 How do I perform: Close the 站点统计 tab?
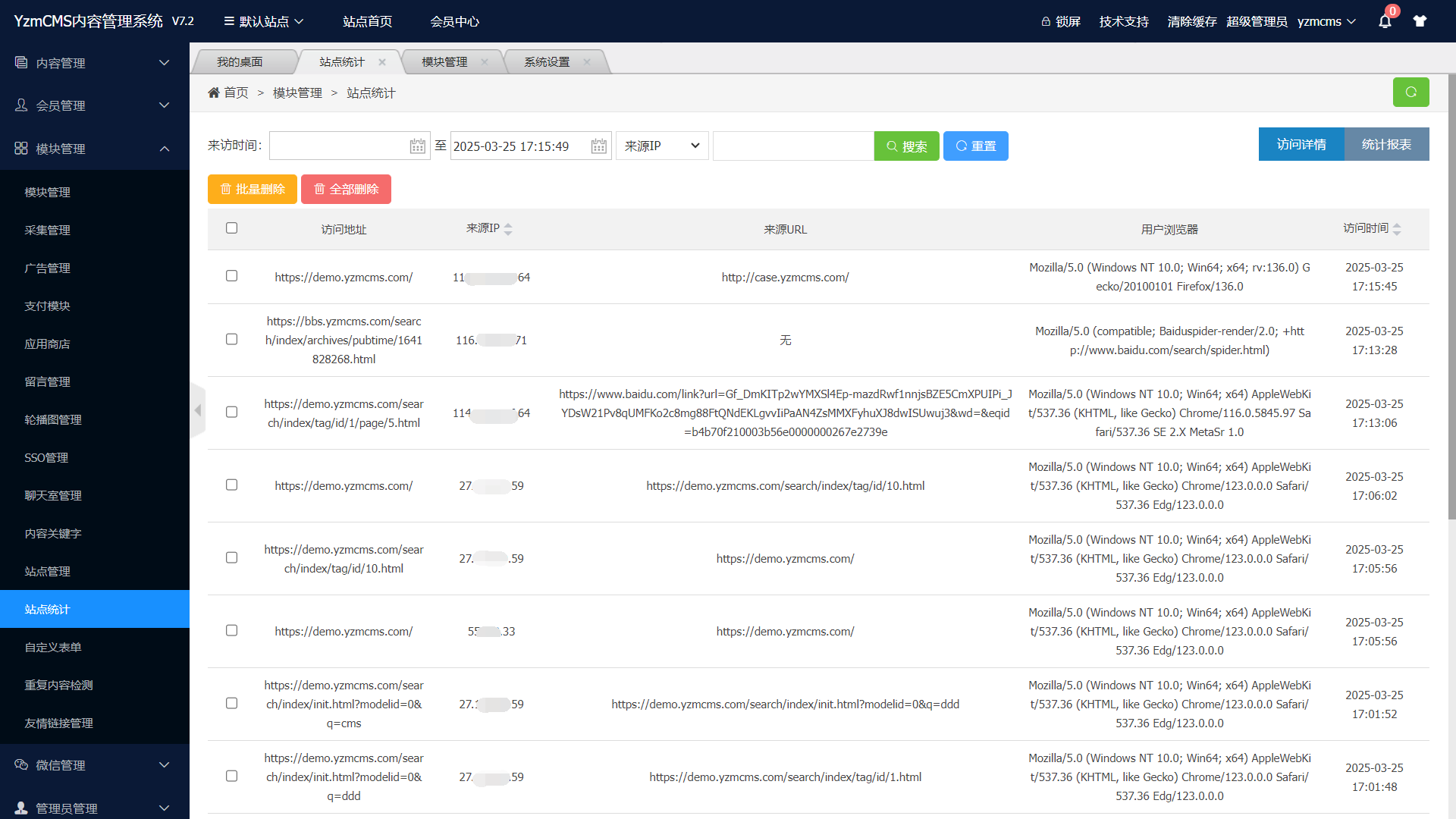[382, 62]
